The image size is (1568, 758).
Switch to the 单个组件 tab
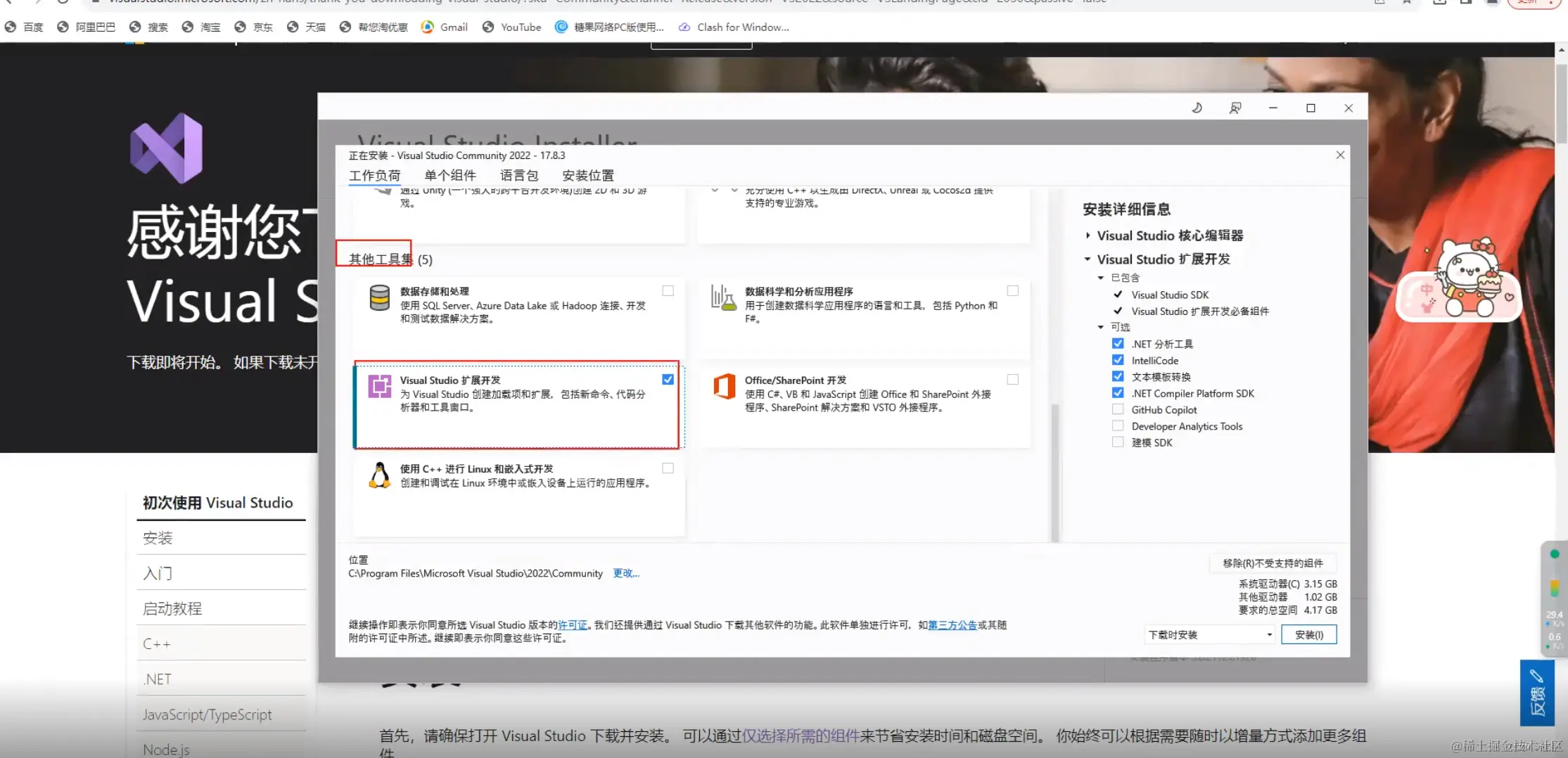[x=450, y=175]
